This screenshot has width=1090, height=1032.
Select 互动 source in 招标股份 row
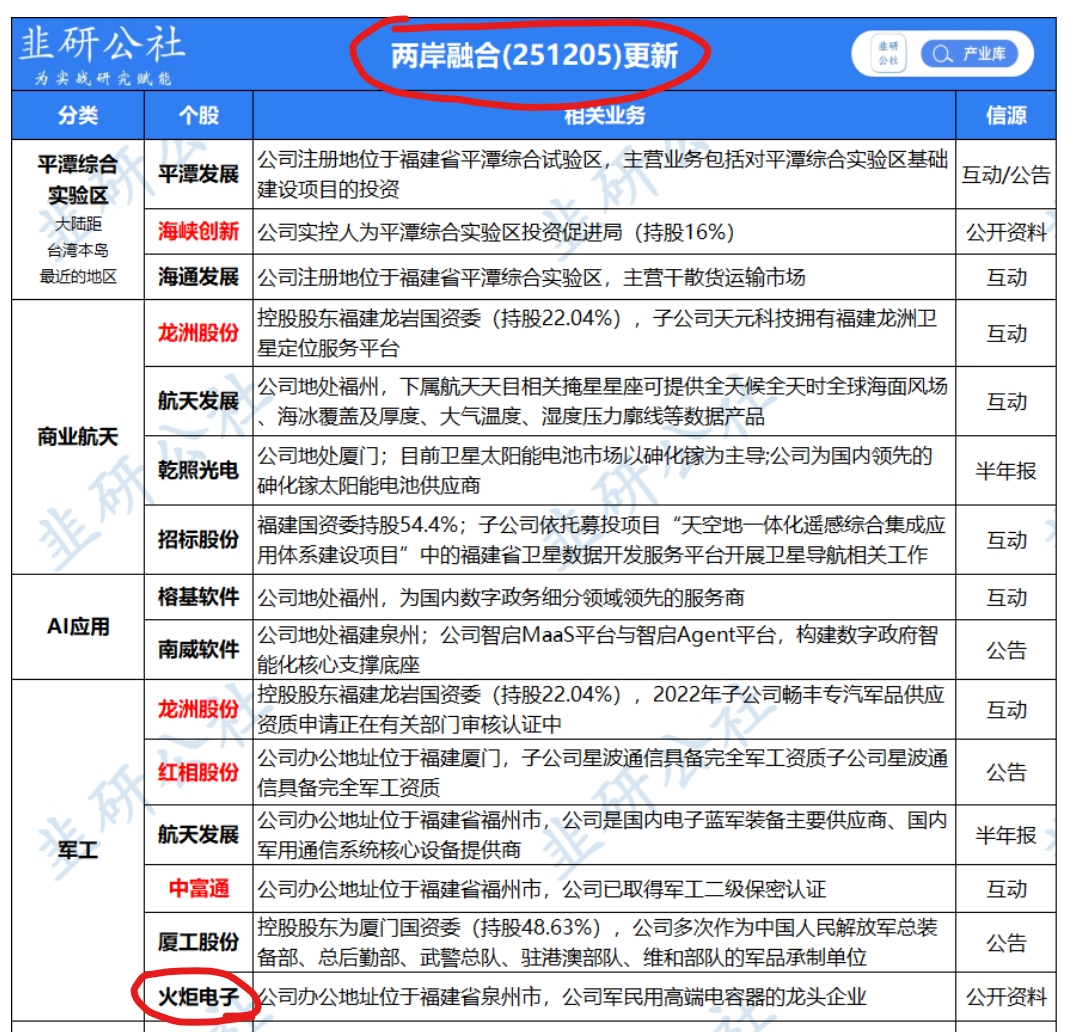point(1006,540)
